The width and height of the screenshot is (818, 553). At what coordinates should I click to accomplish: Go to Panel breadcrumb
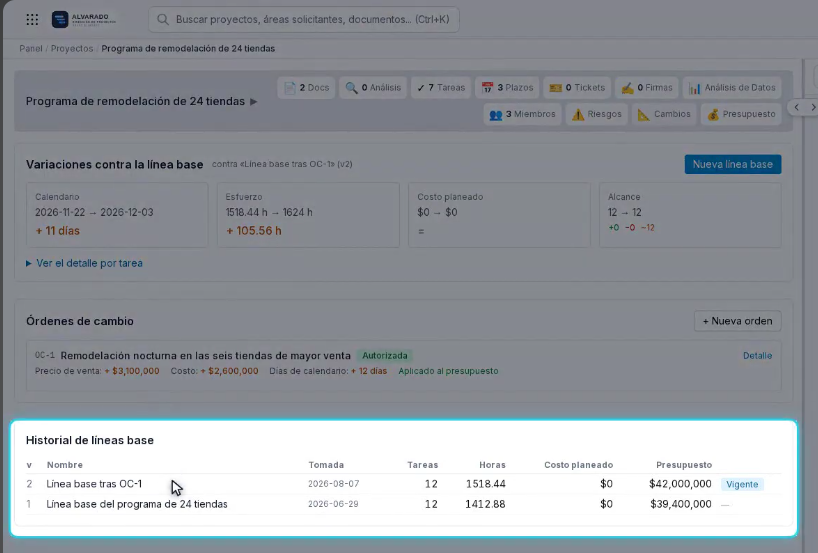tap(31, 49)
